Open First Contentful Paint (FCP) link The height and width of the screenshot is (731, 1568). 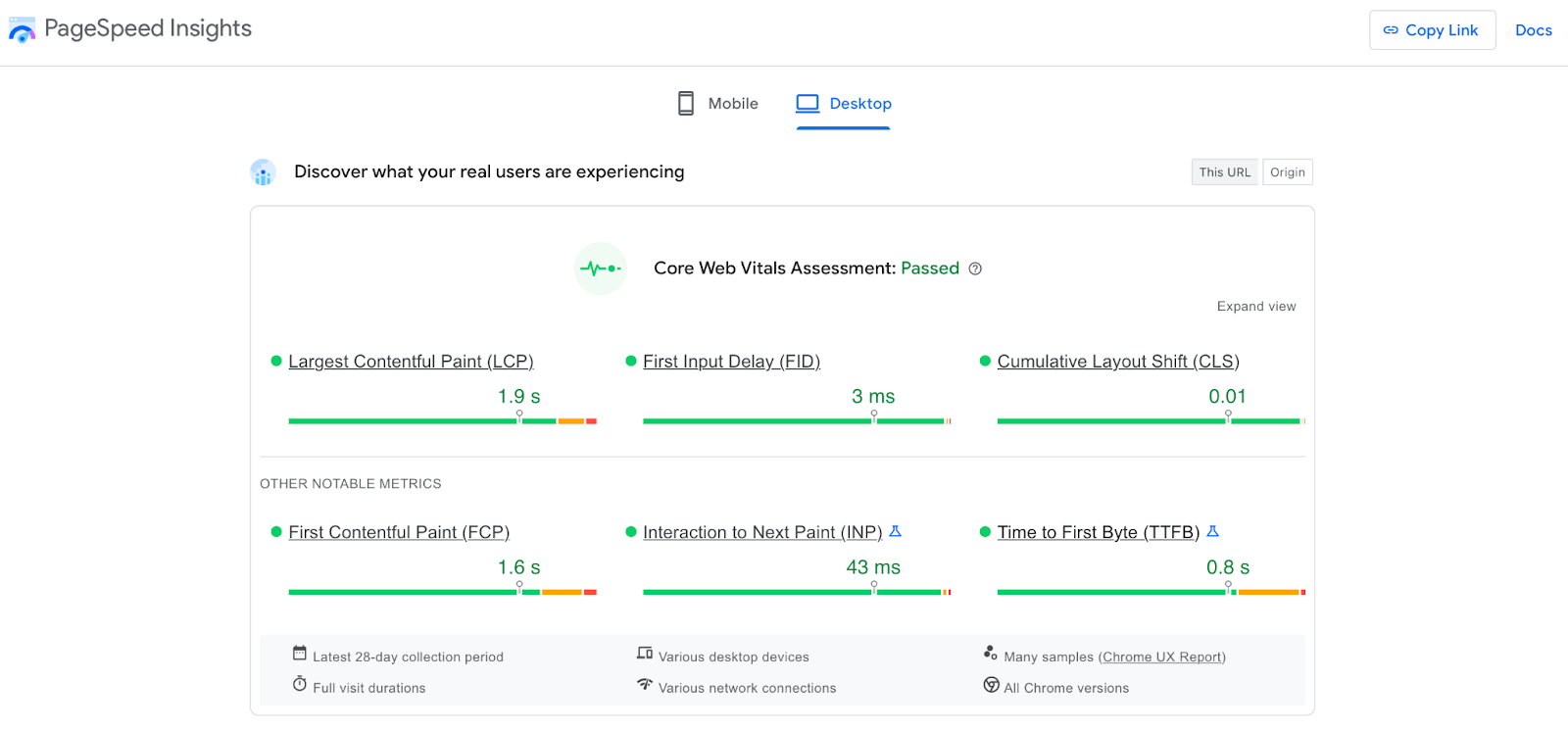[x=399, y=532]
